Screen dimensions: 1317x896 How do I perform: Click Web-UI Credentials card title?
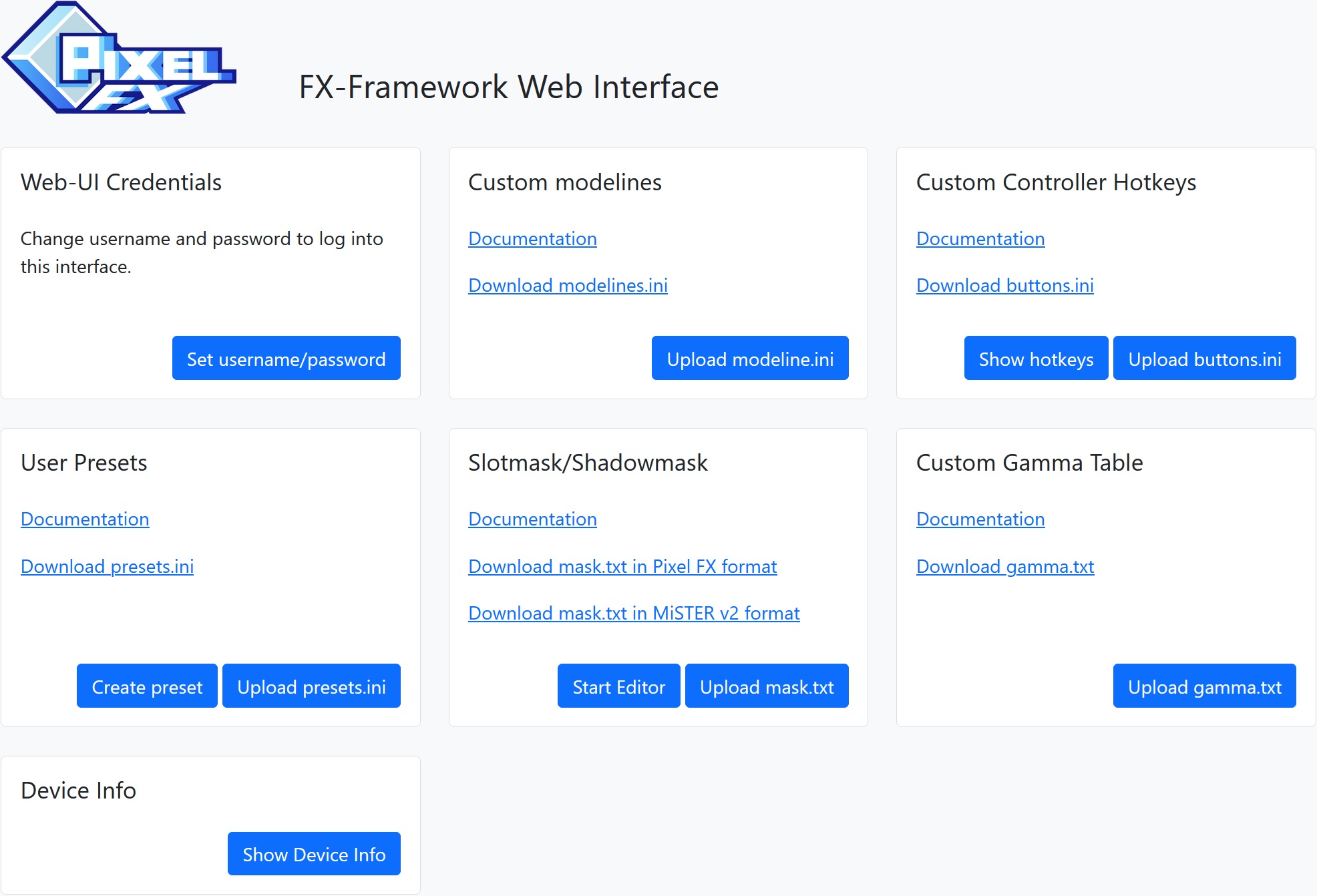pyautogui.click(x=121, y=182)
